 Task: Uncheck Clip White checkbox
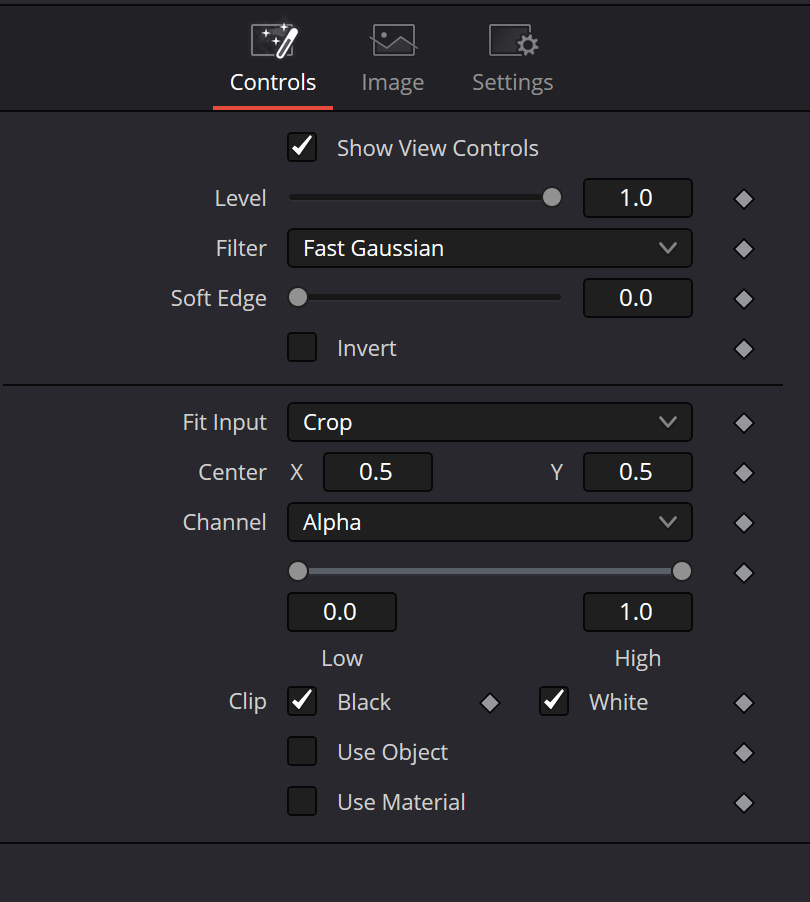(554, 701)
